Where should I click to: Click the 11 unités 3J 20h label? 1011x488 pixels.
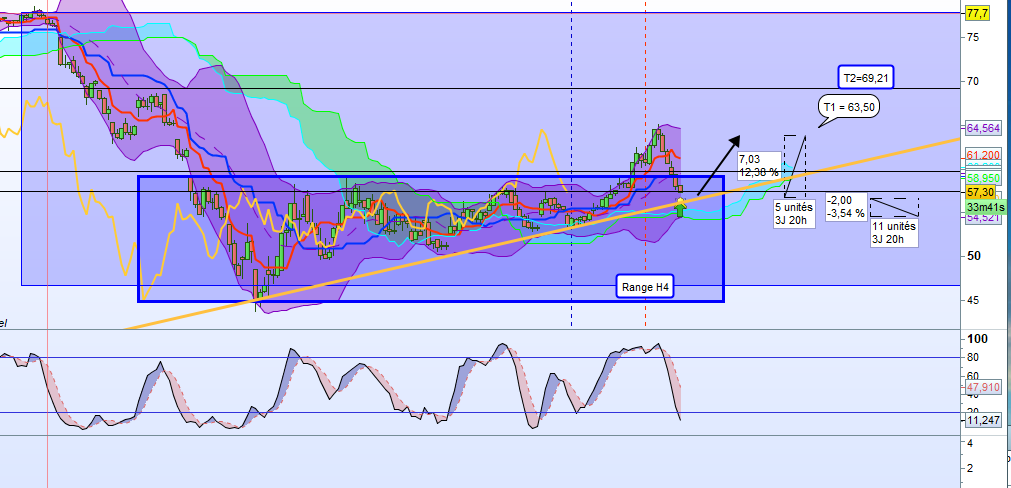pos(894,233)
